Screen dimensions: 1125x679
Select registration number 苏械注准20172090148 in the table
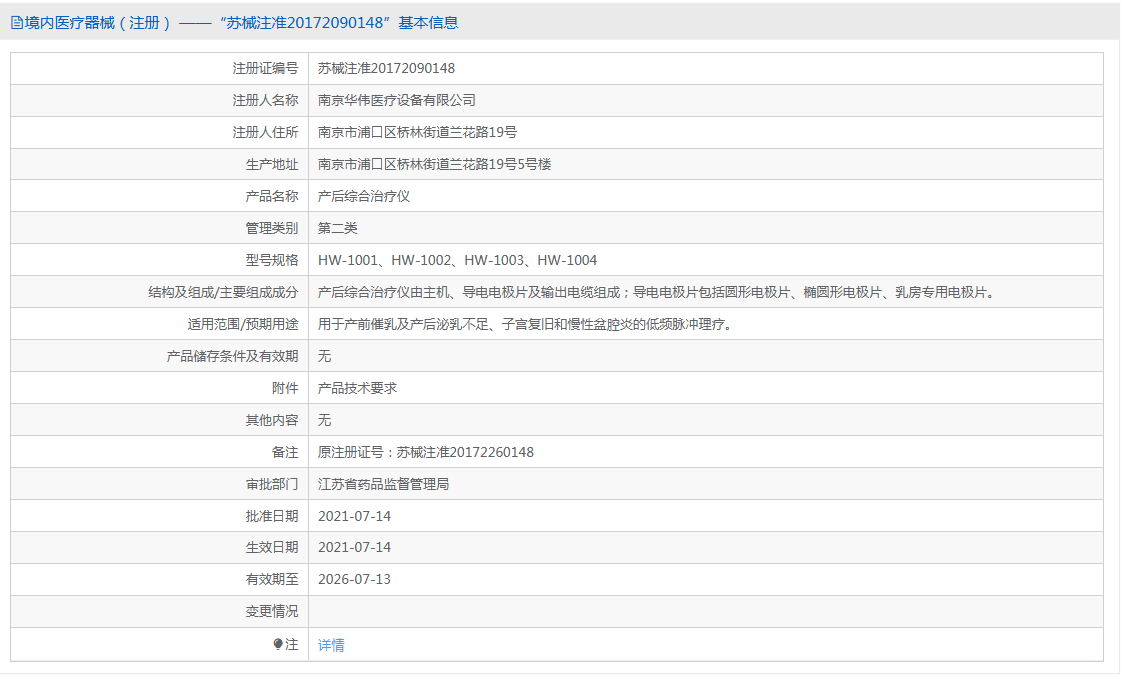click(x=386, y=68)
